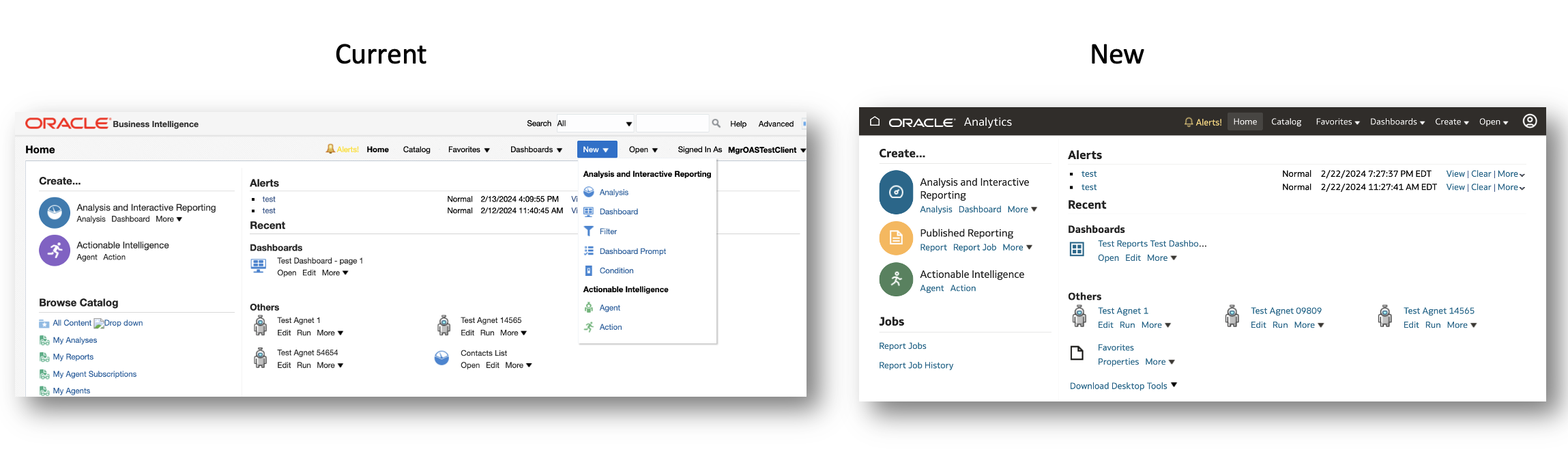Click Test Agnet 1 robot icon in Current
This screenshot has width=1568, height=452.
pyautogui.click(x=261, y=326)
